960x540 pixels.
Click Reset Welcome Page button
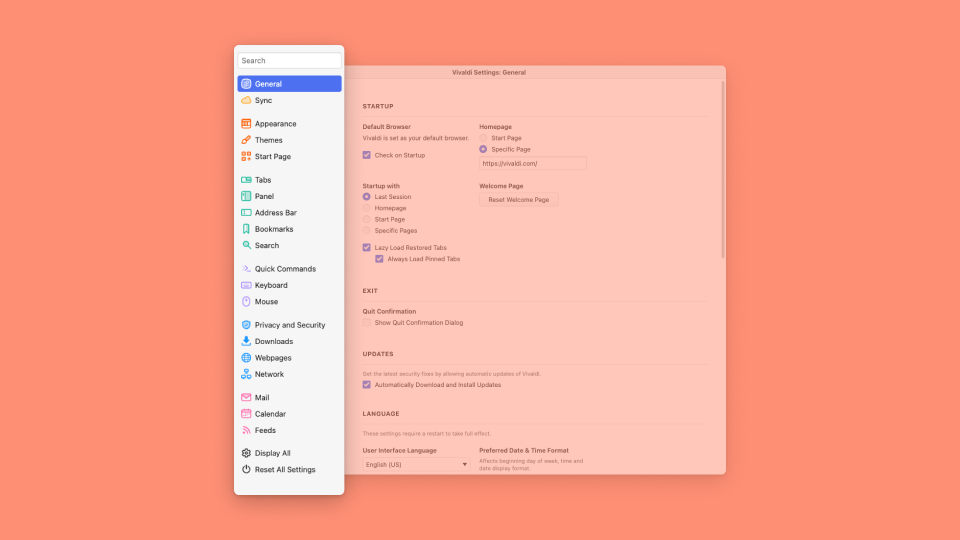(x=519, y=200)
